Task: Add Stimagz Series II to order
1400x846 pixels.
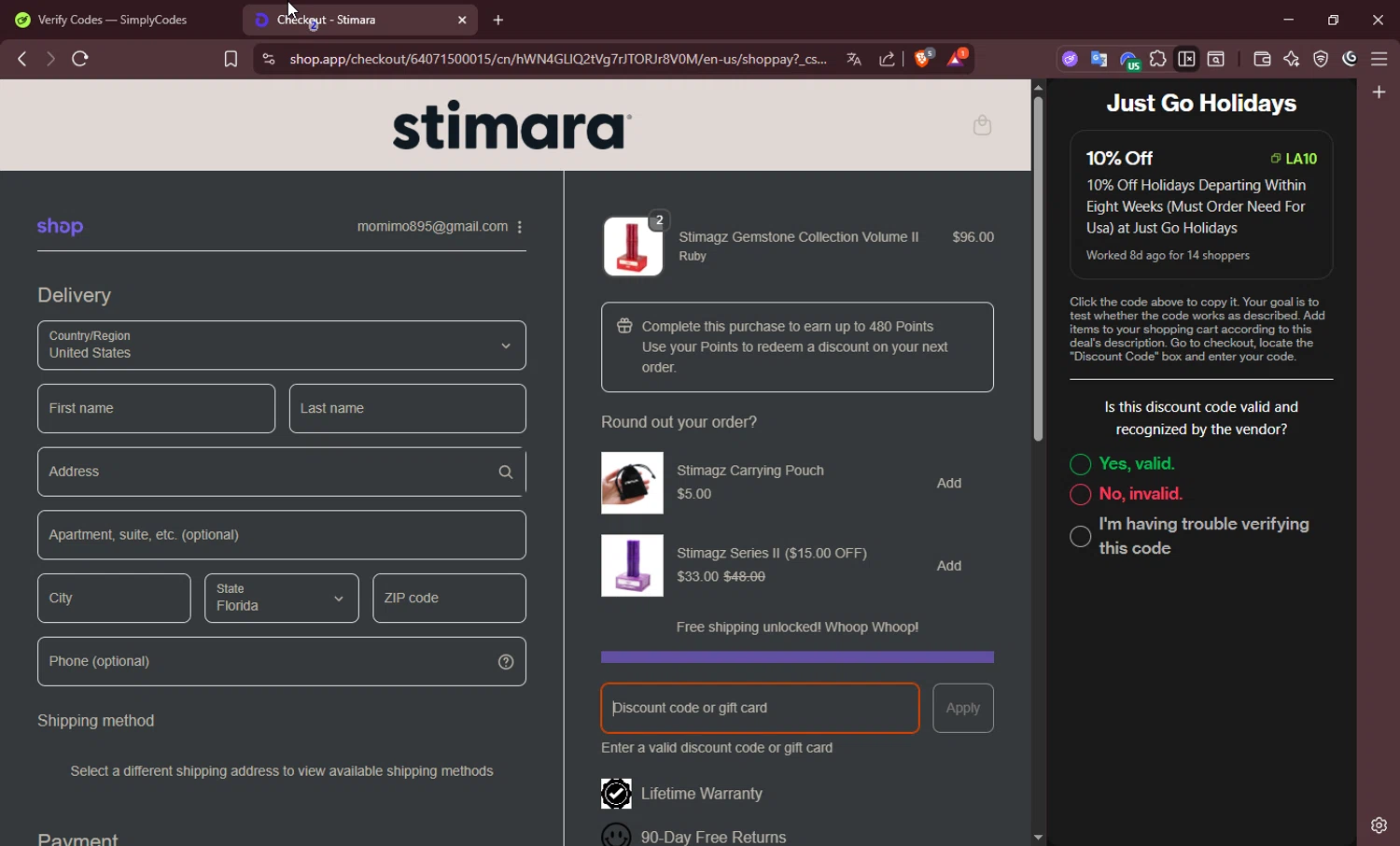Action: tap(949, 566)
